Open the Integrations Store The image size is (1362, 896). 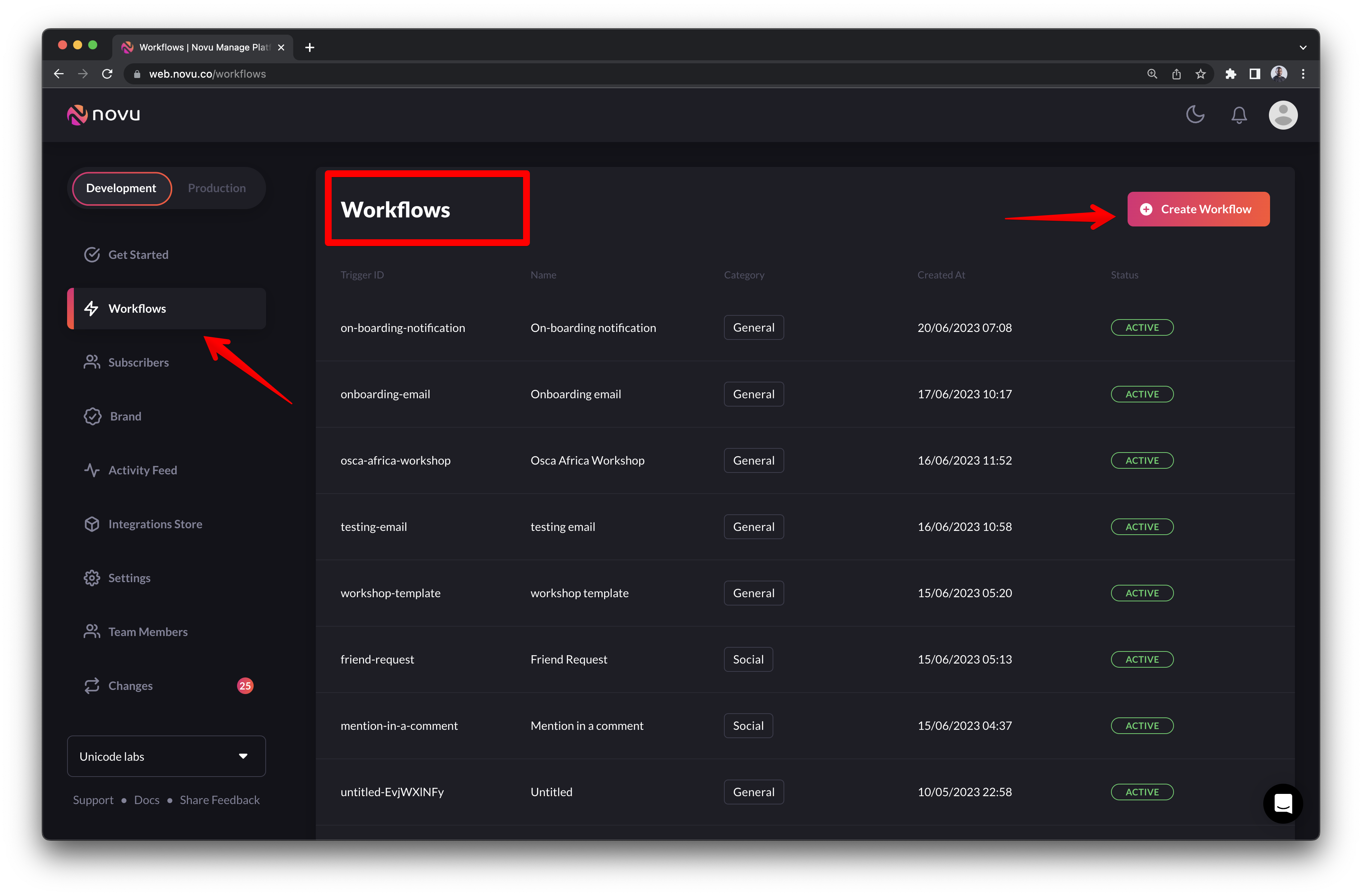point(155,523)
